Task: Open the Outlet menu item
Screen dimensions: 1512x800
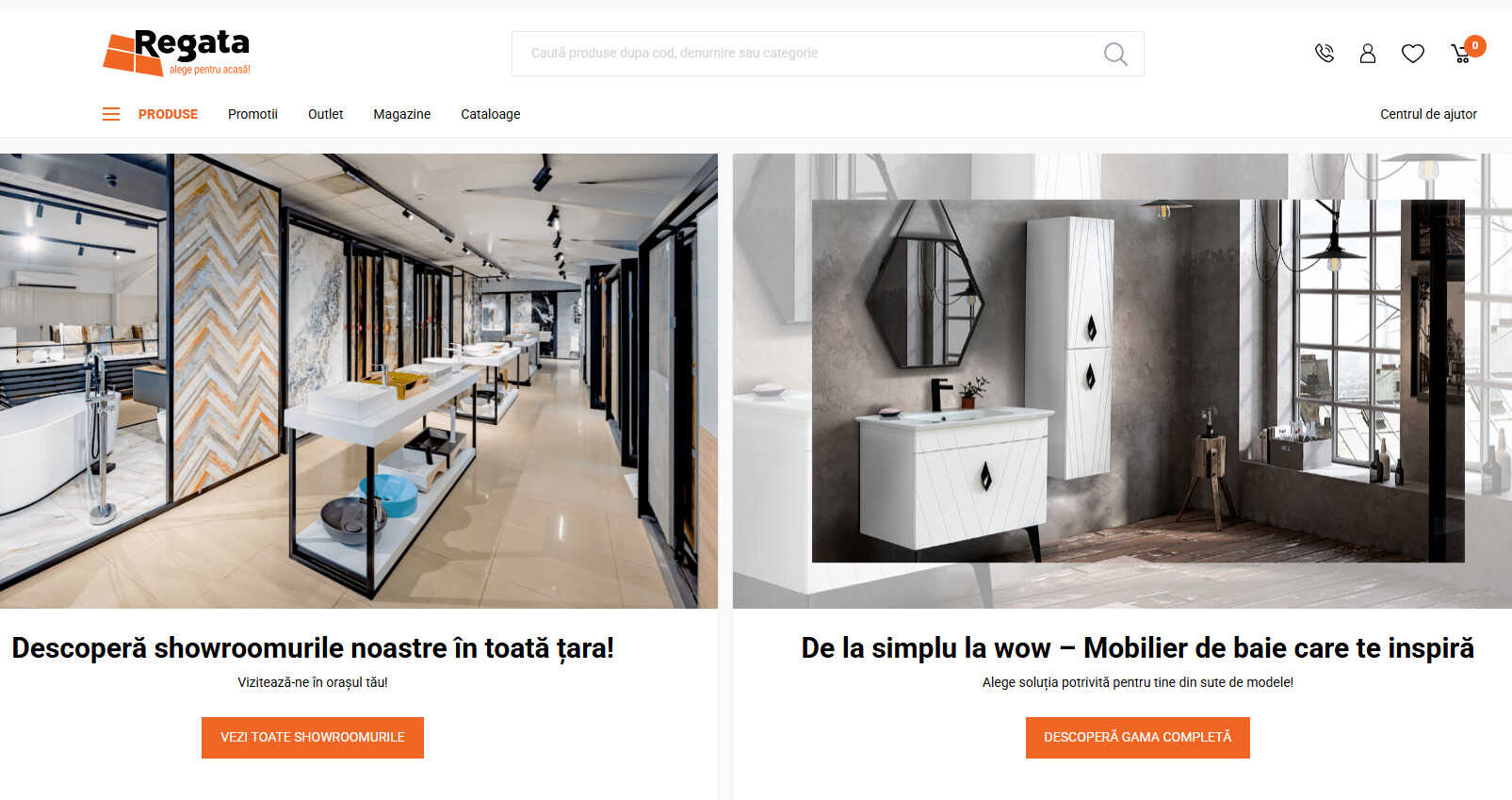Action: point(325,114)
